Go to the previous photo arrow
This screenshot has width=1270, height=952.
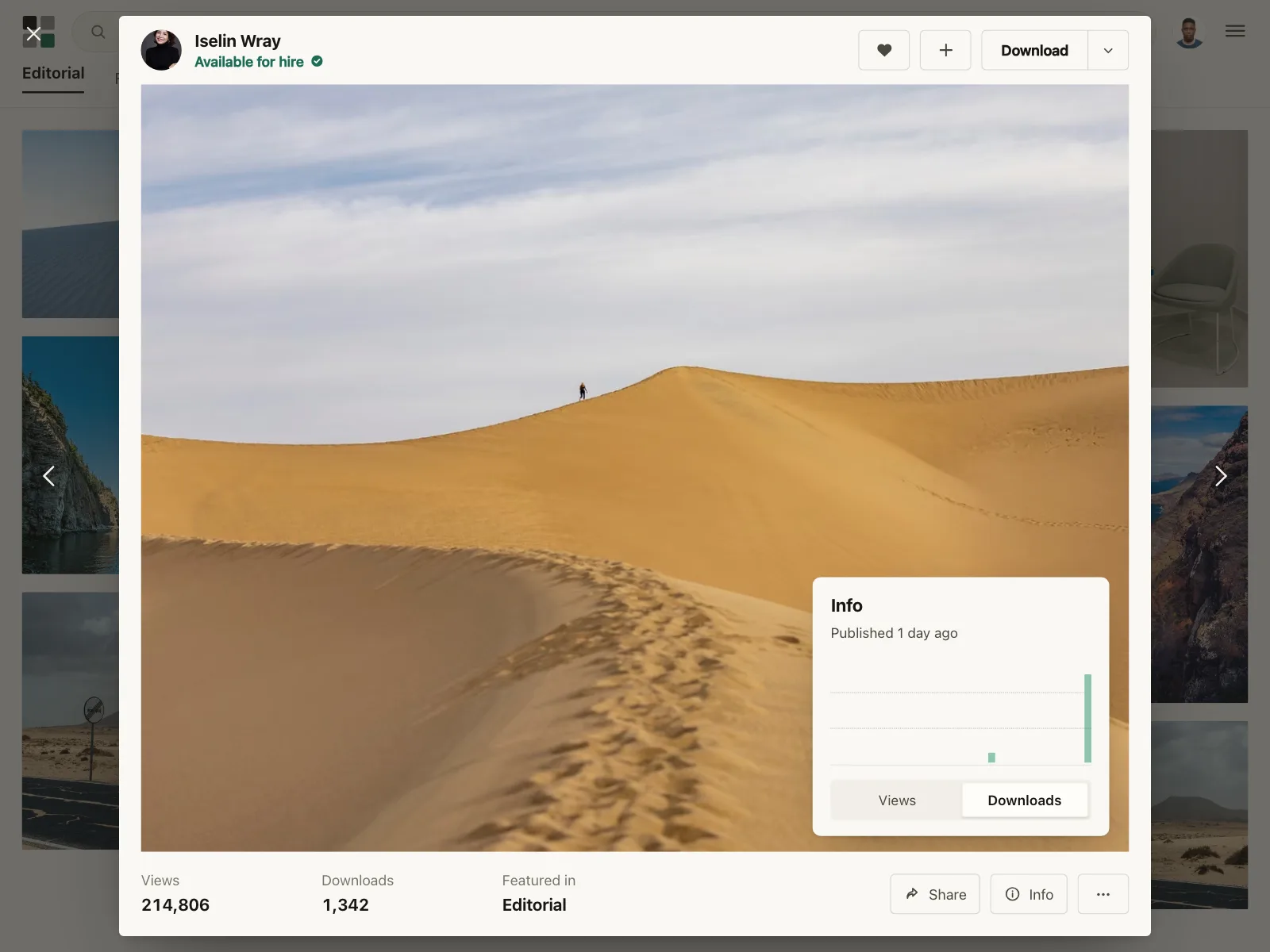pyautogui.click(x=49, y=476)
